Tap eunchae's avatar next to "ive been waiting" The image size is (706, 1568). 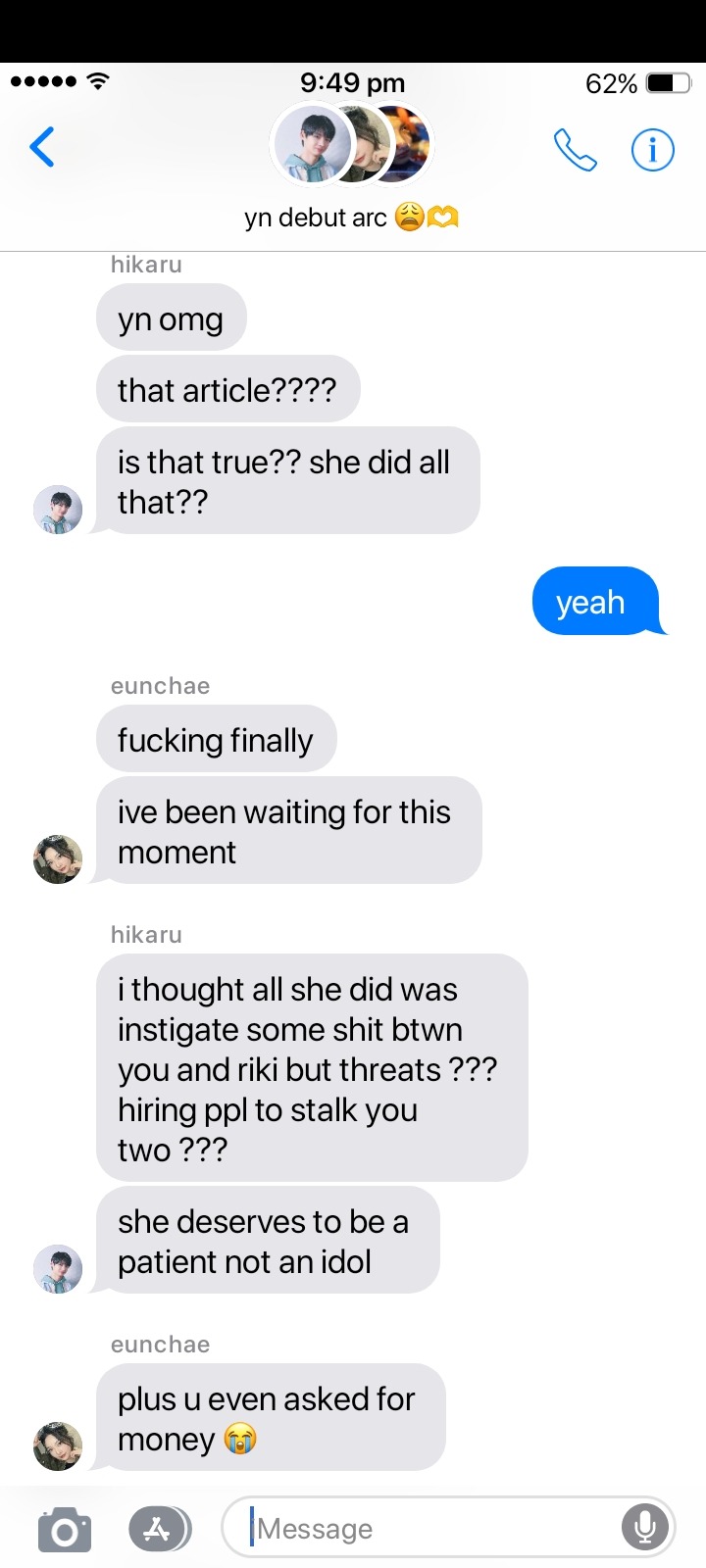click(x=58, y=859)
